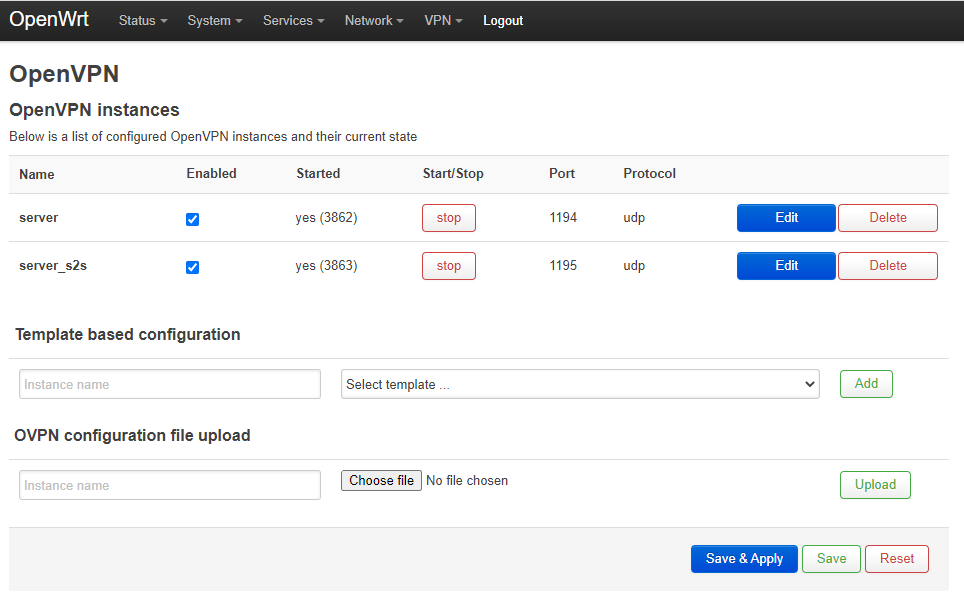The image size is (964, 602).
Task: Edit the server instance
Action: tap(786, 218)
